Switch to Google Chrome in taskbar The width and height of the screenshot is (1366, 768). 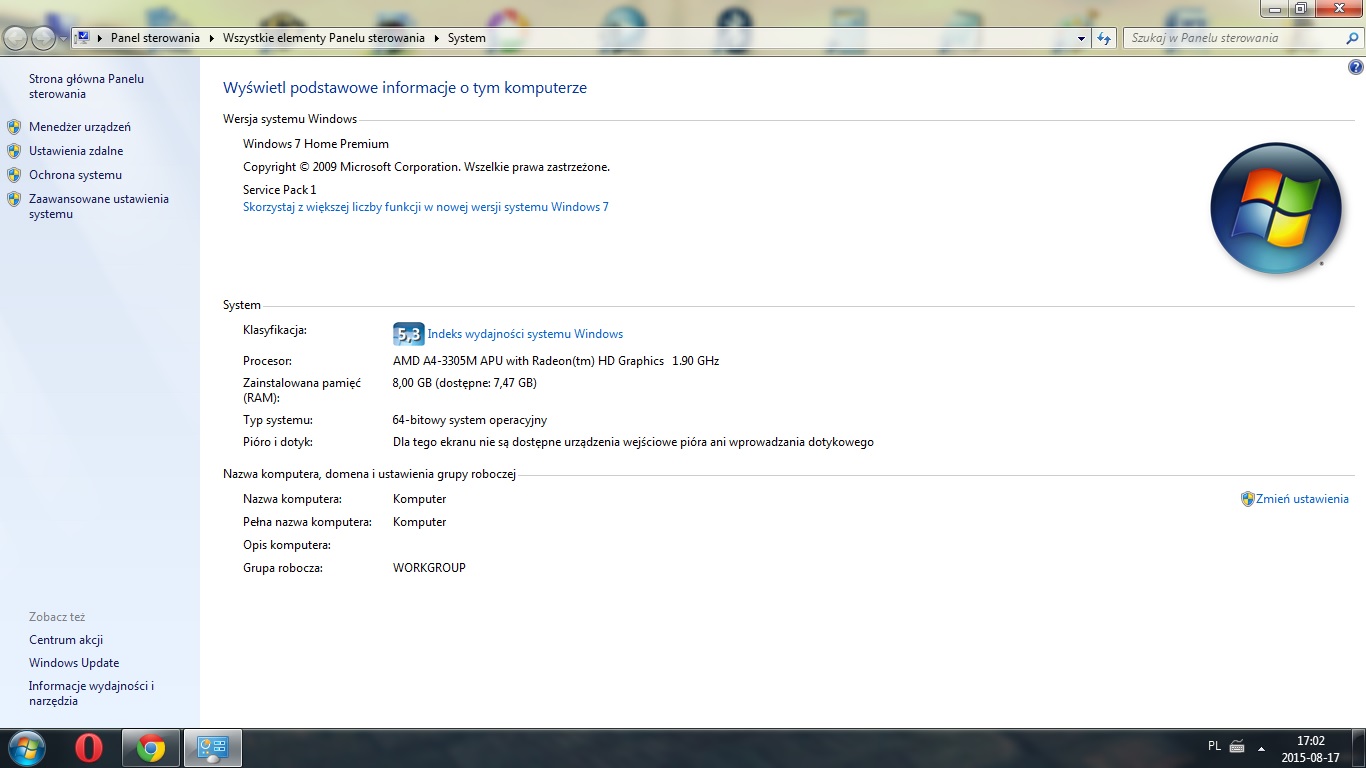151,748
